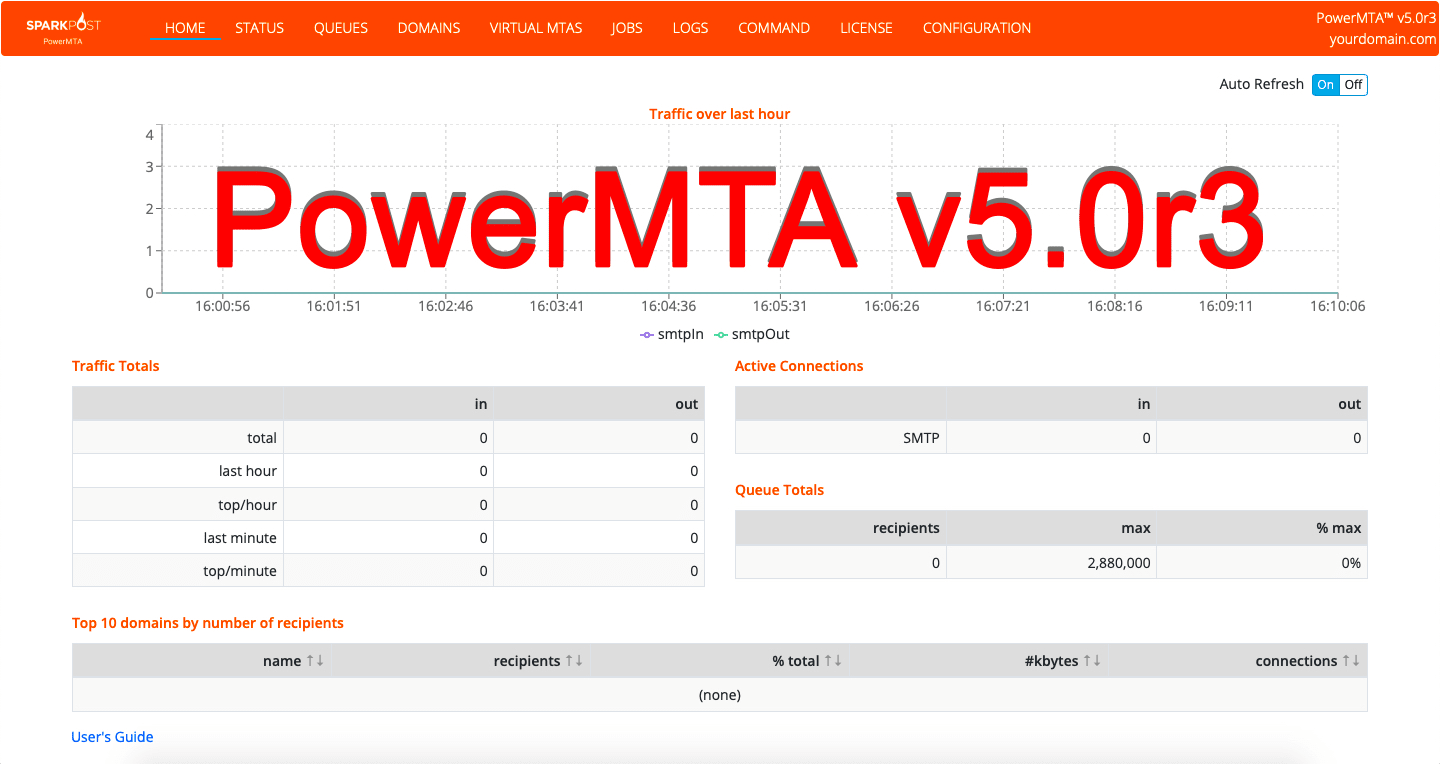Screen dimensions: 1440x764
Task: Open the User's Guide link
Action: point(112,737)
